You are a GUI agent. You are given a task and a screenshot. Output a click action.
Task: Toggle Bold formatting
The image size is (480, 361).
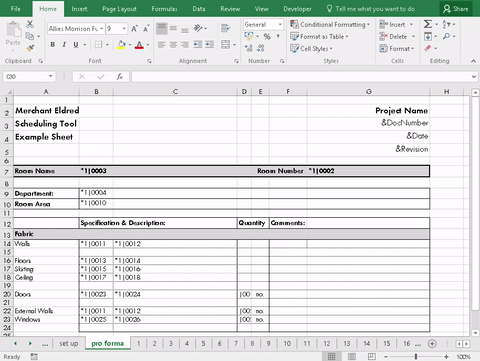[53, 44]
